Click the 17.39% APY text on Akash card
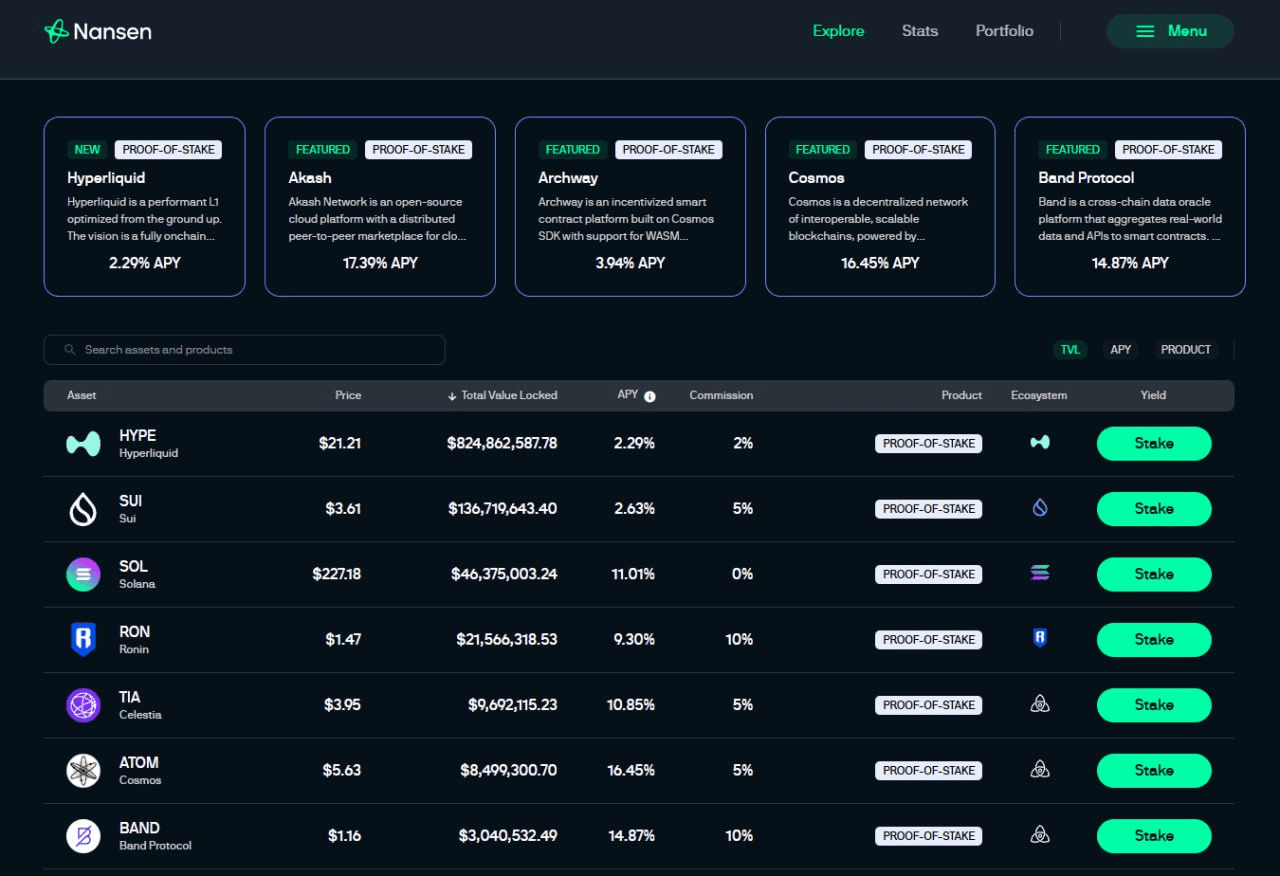 coord(380,263)
